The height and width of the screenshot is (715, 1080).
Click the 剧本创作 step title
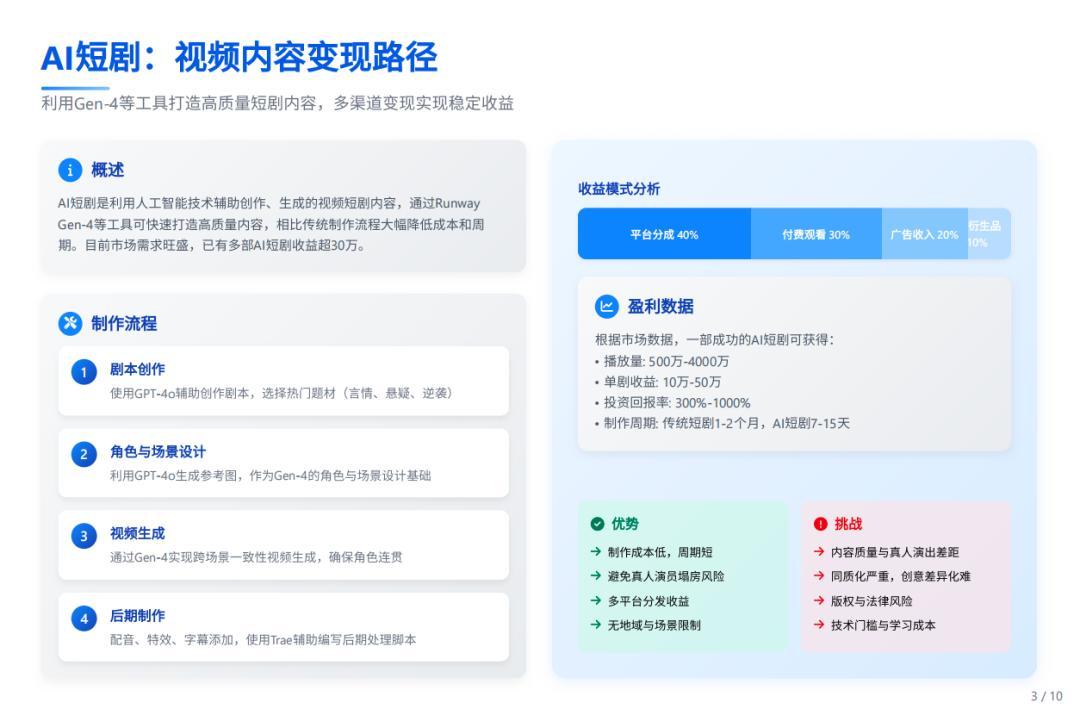(x=138, y=369)
